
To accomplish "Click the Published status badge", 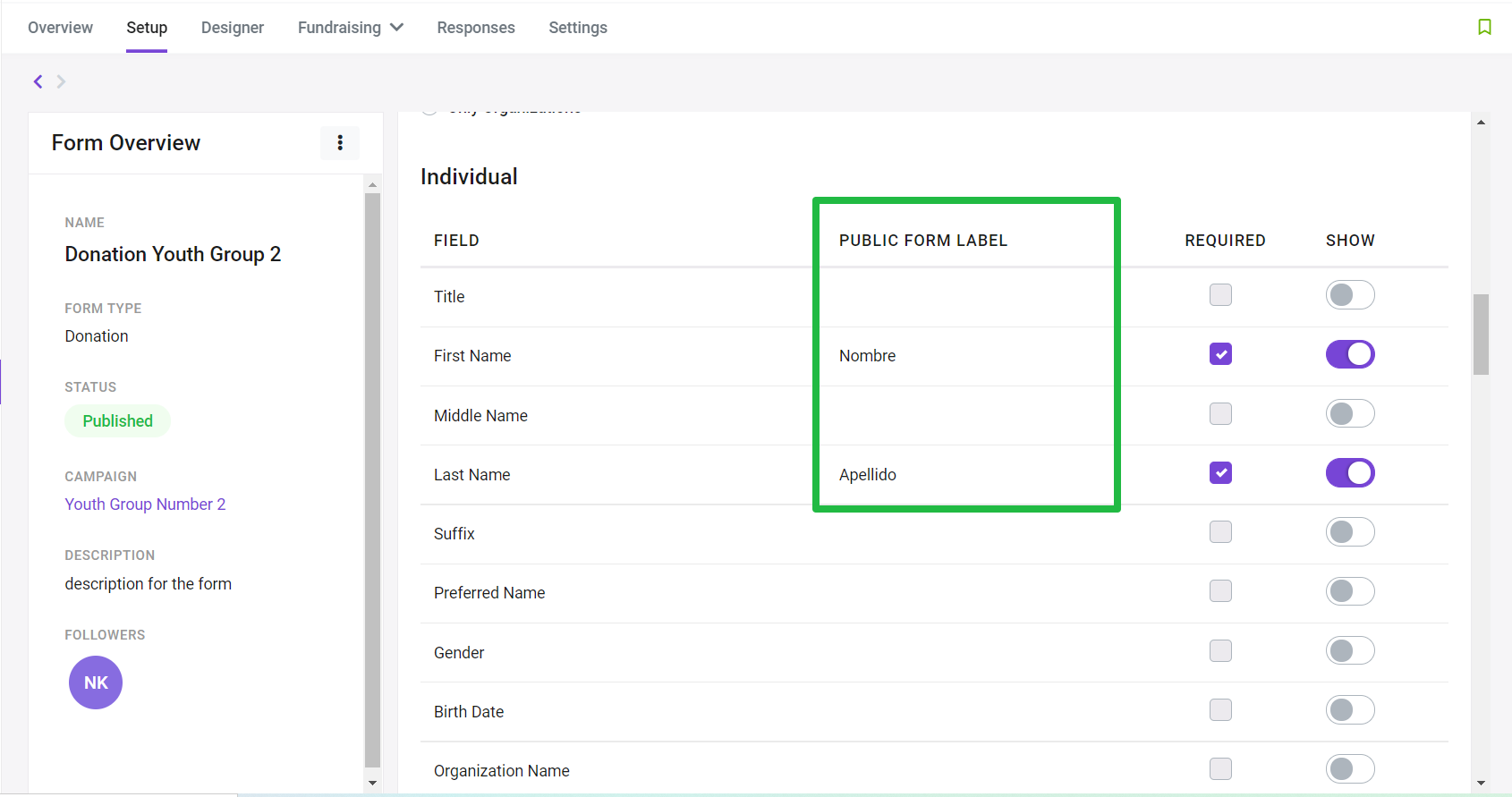I will pyautogui.click(x=117, y=421).
